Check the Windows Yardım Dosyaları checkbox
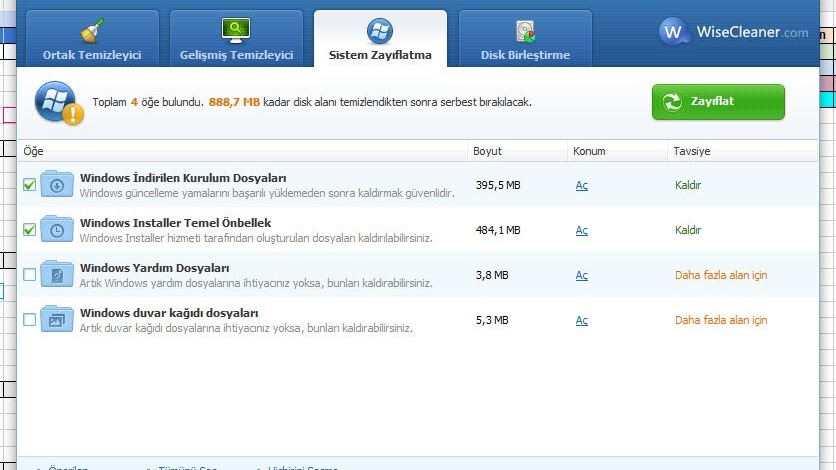Screen dimensions: 836x470 [x=29, y=274]
